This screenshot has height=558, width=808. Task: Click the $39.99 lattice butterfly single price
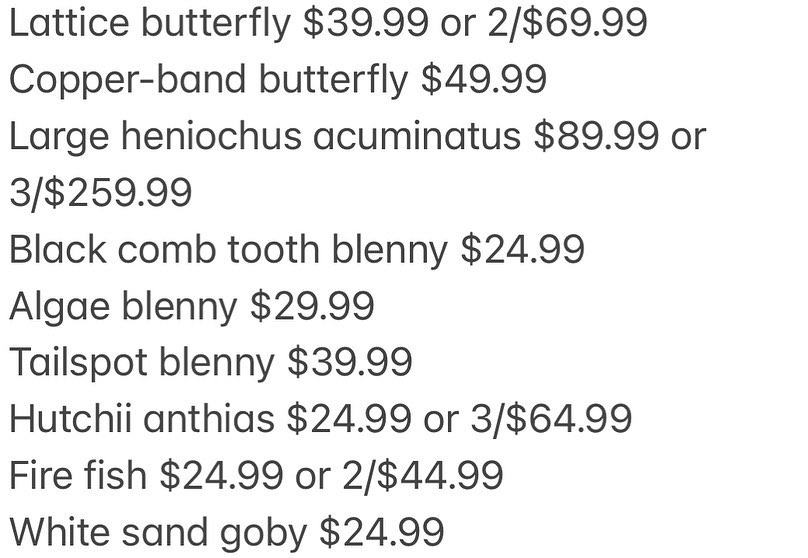point(366,22)
